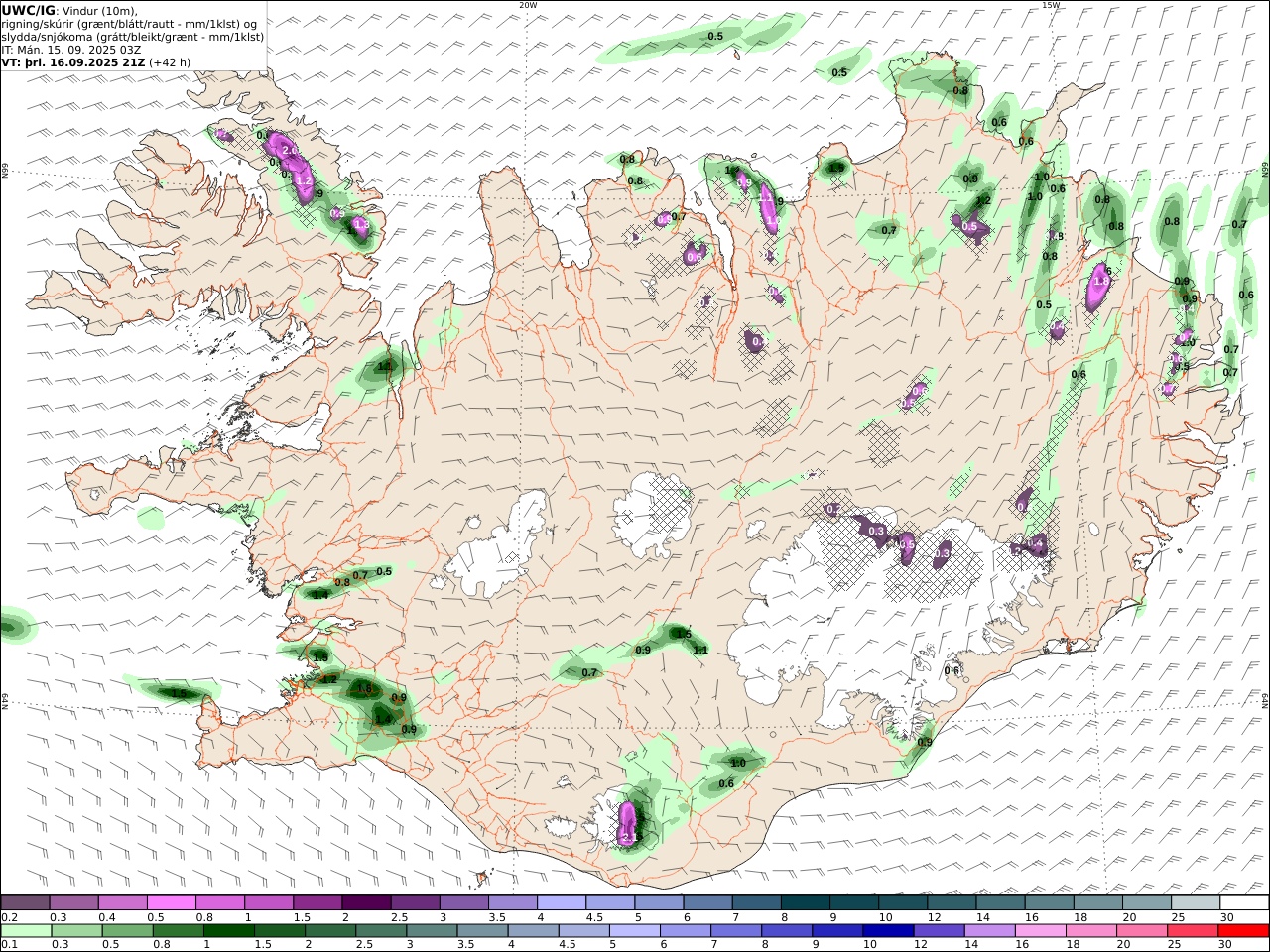Click the '20W' longitude label
Viewport: 1270px width, 952px height.
529,5
